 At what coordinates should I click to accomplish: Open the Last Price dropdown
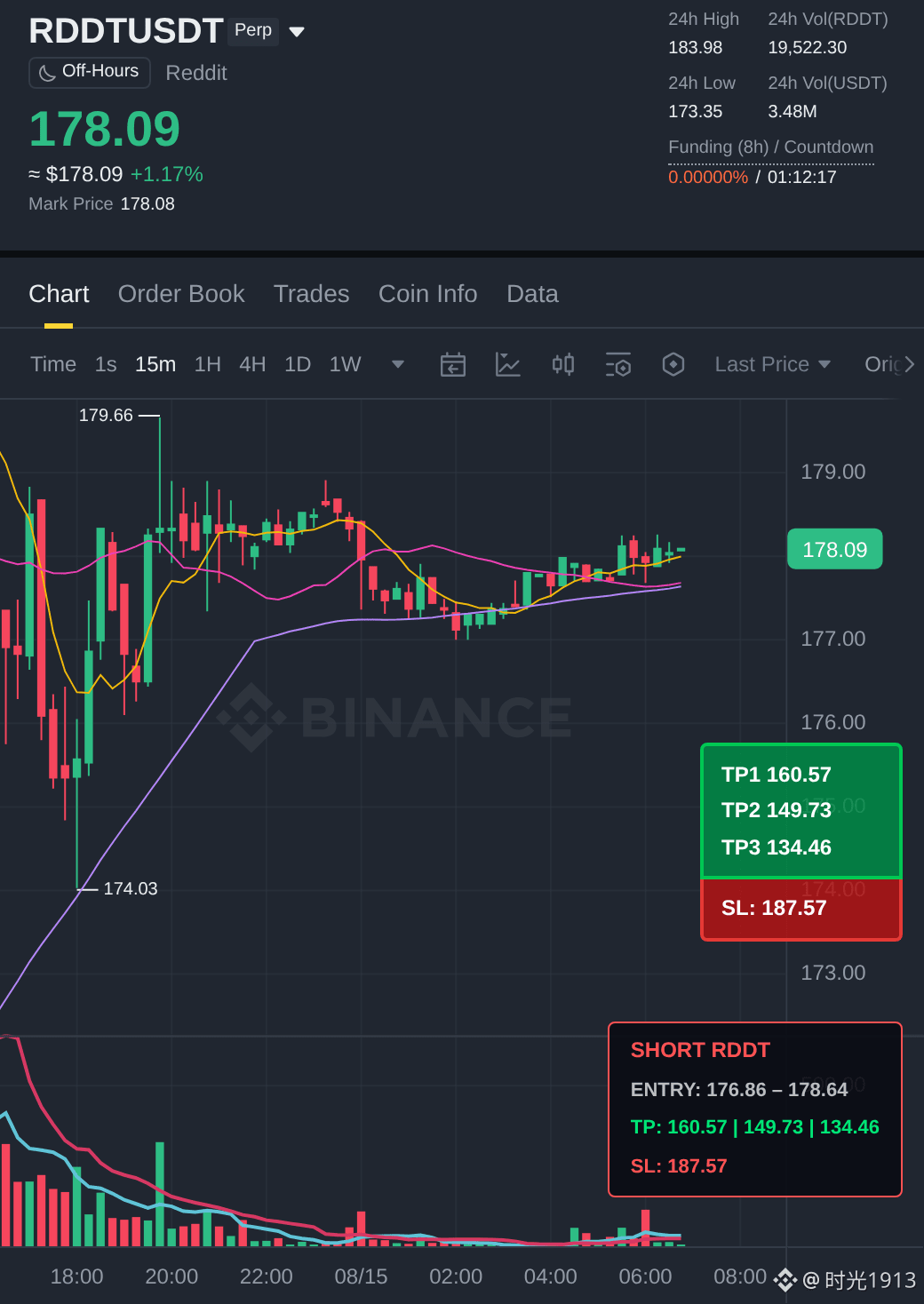click(x=773, y=364)
